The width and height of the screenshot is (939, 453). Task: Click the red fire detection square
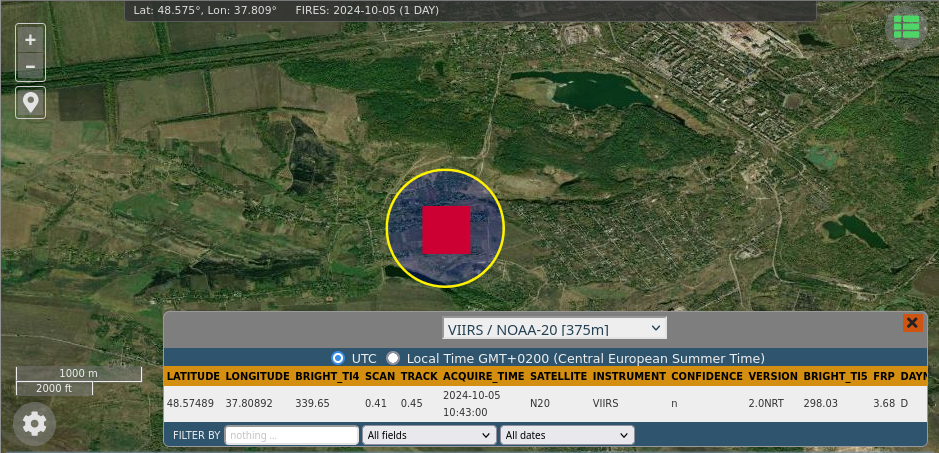pos(446,230)
